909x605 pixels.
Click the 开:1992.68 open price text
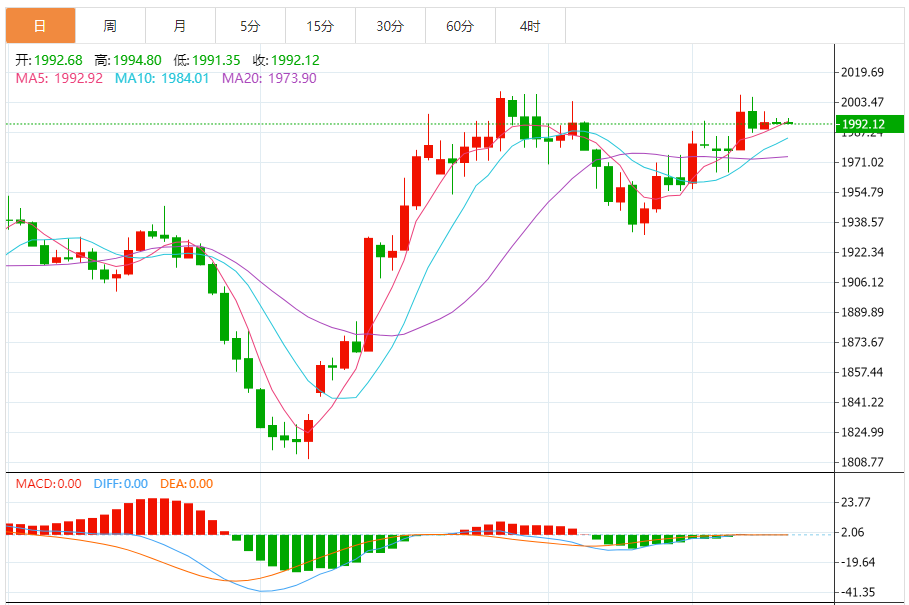click(x=49, y=60)
